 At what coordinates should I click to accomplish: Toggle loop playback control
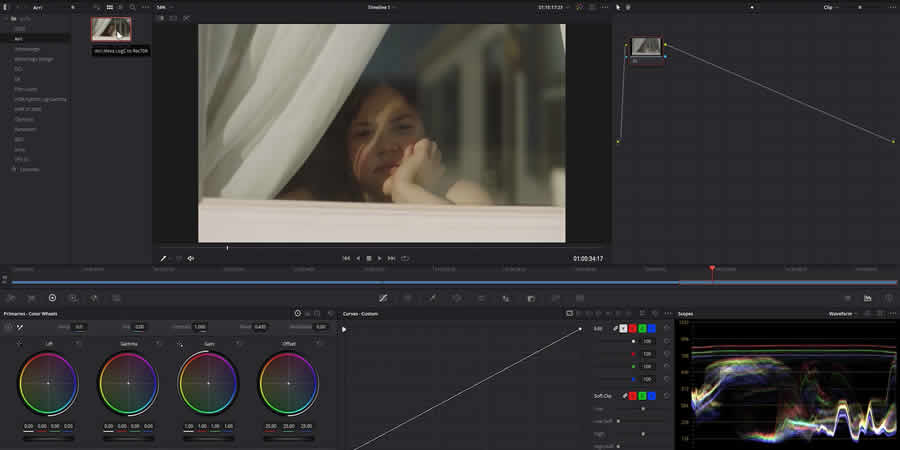(x=405, y=258)
